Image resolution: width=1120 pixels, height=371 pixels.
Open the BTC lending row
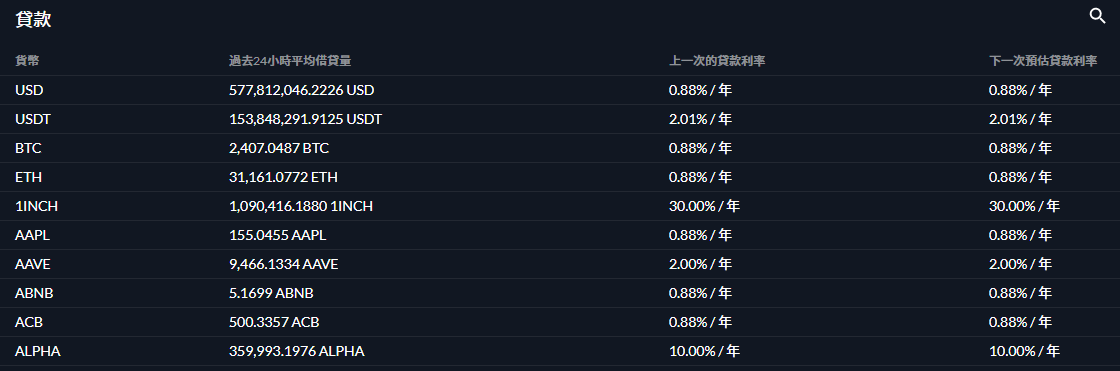pos(560,148)
